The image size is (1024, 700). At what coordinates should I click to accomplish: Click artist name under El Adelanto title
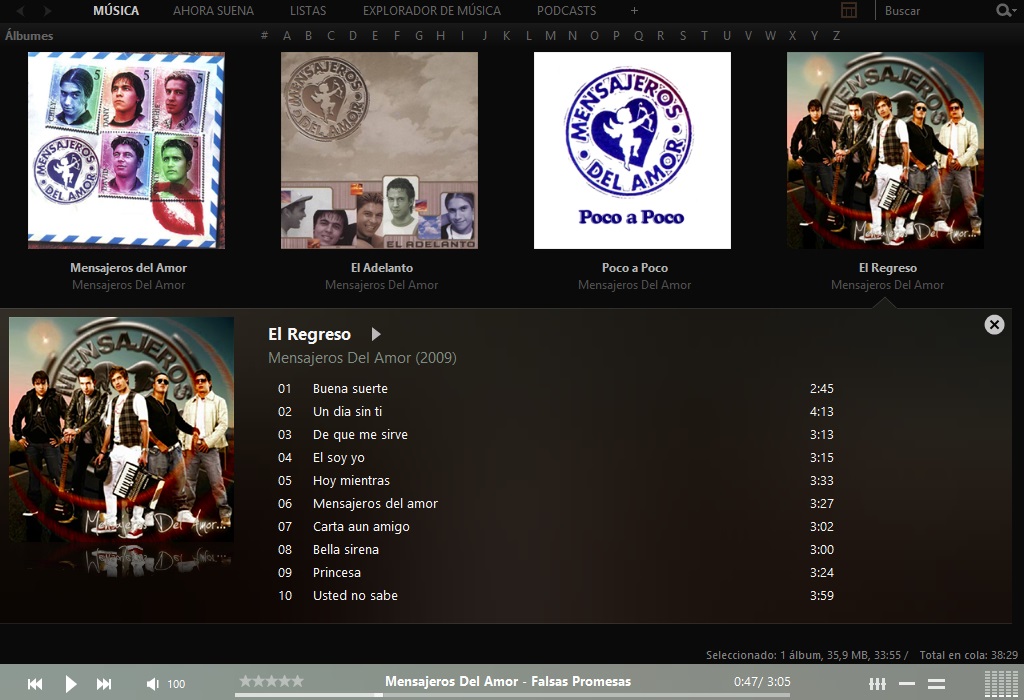click(x=381, y=285)
